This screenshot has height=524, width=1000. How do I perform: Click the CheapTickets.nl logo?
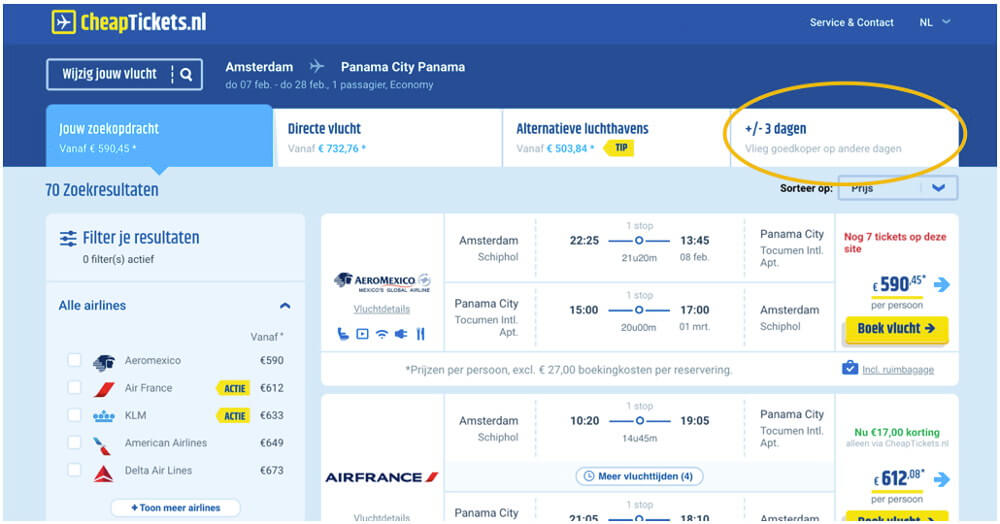(x=128, y=22)
